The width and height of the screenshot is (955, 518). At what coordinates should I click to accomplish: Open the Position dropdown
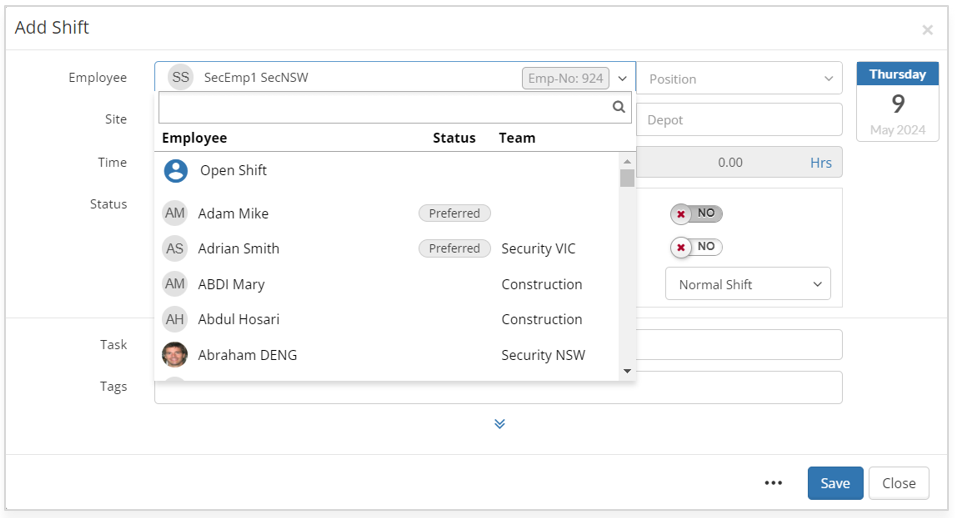(x=742, y=79)
